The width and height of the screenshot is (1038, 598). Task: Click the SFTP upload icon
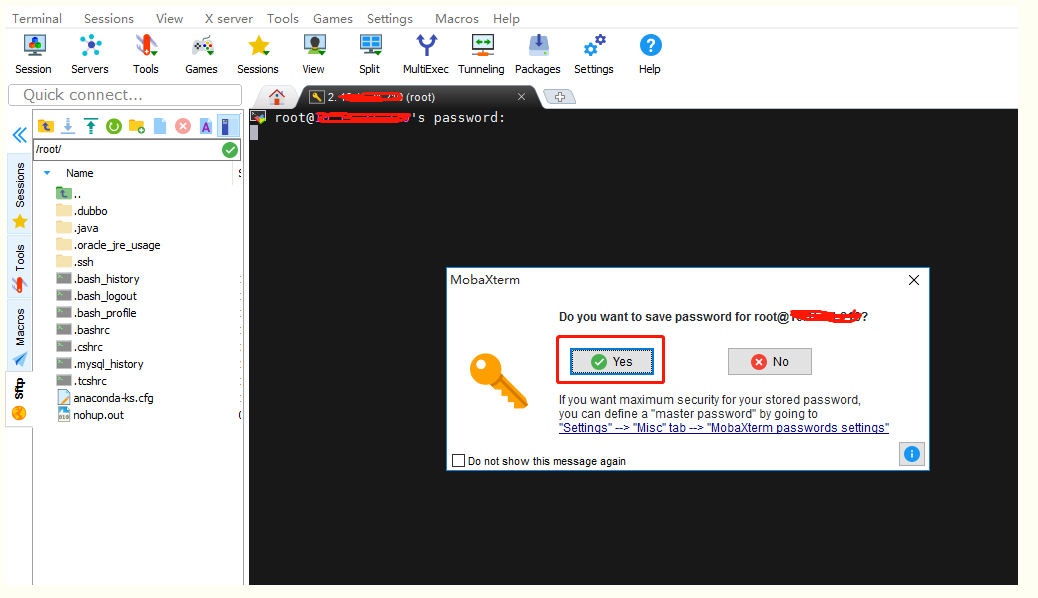(x=91, y=126)
